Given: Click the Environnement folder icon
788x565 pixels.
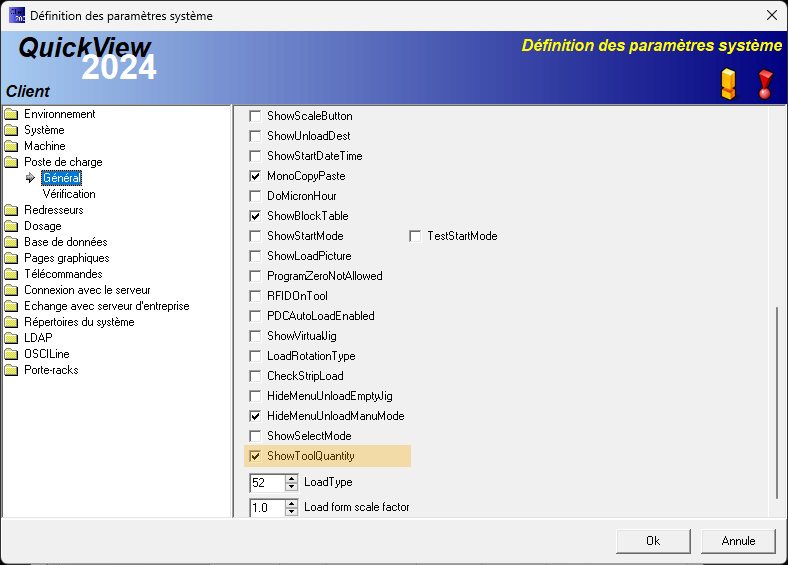Looking at the screenshot, I should (11, 114).
